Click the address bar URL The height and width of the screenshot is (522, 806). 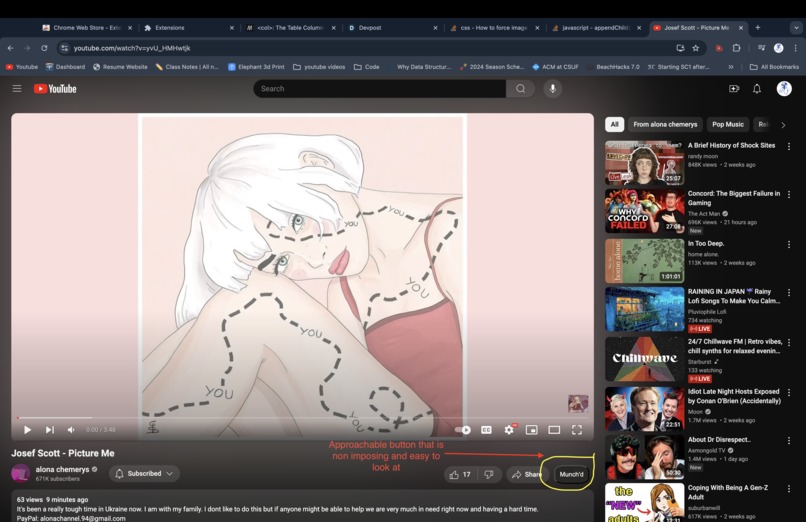point(132,48)
